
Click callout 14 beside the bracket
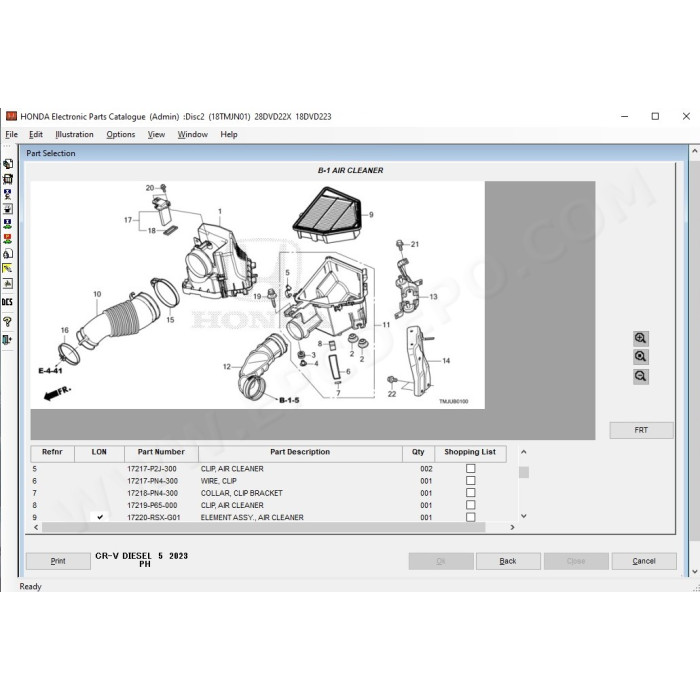pyautogui.click(x=446, y=361)
